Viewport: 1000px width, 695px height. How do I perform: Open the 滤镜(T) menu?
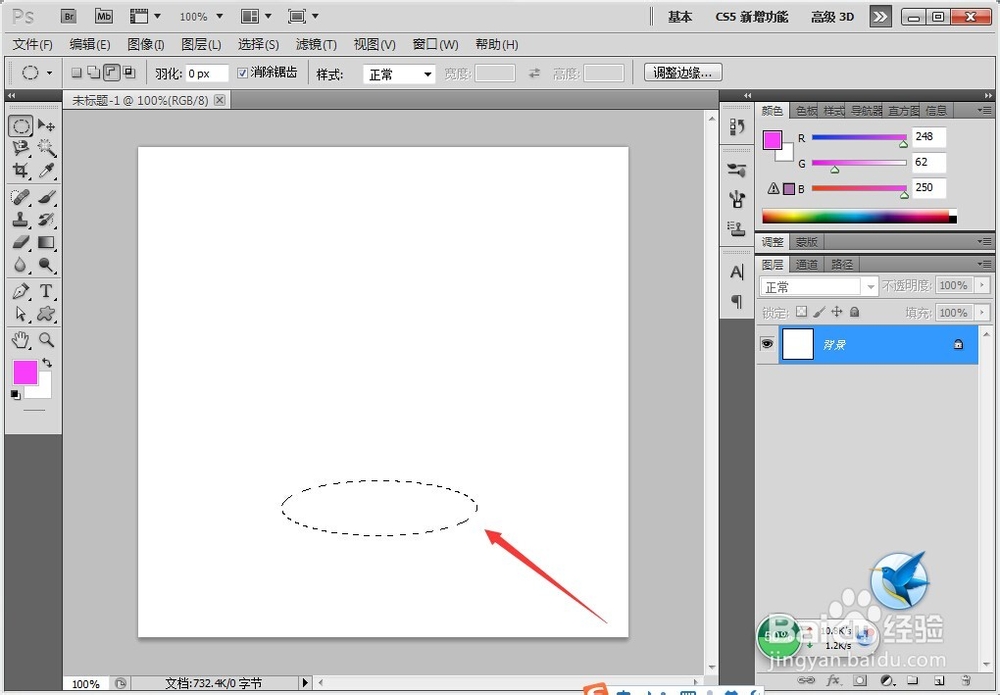coord(316,45)
